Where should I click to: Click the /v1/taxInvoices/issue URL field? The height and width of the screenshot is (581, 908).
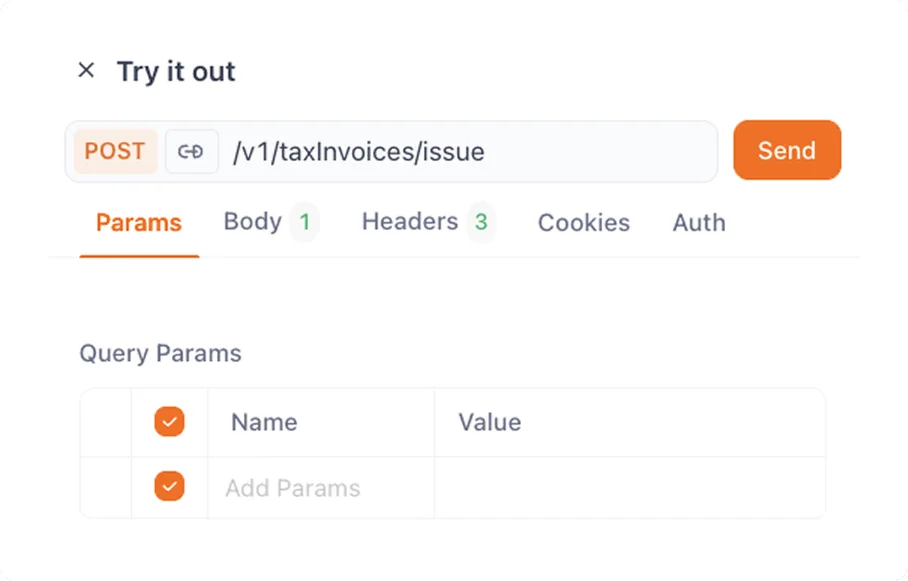470,152
